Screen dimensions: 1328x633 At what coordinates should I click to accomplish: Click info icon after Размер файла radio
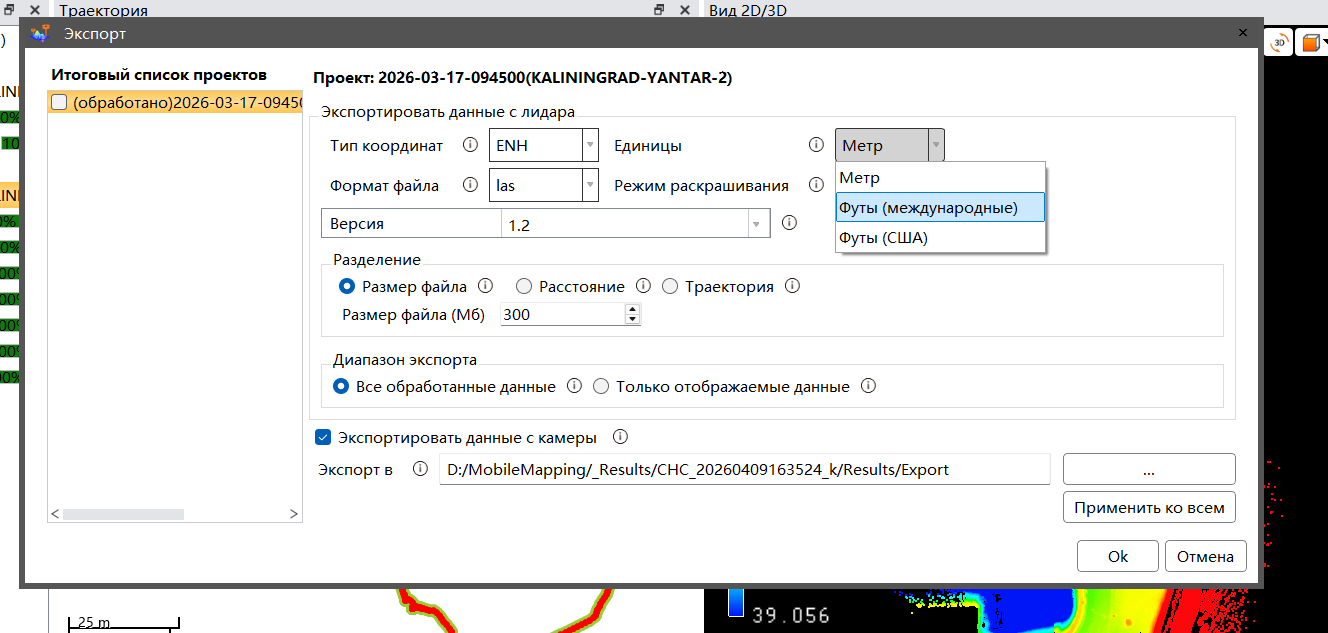pyautogui.click(x=486, y=286)
